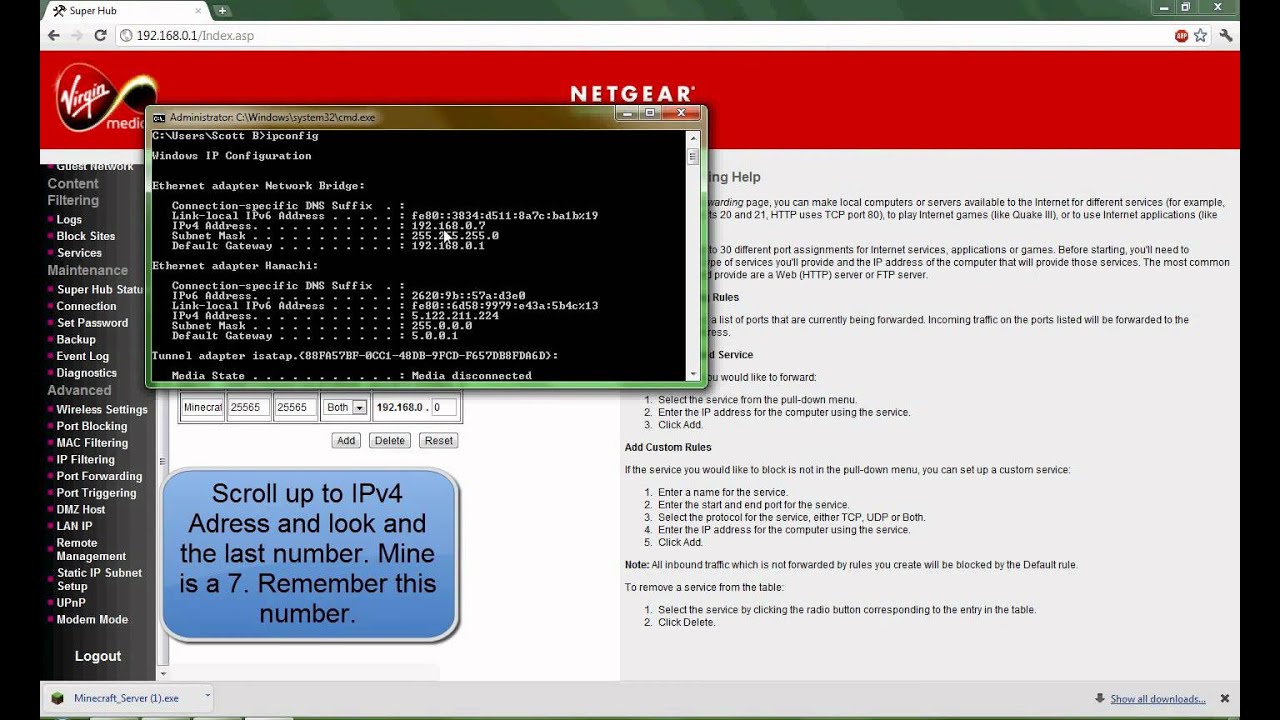Click cmd window scrollbar down arrow
The width and height of the screenshot is (1280, 720).
point(693,374)
